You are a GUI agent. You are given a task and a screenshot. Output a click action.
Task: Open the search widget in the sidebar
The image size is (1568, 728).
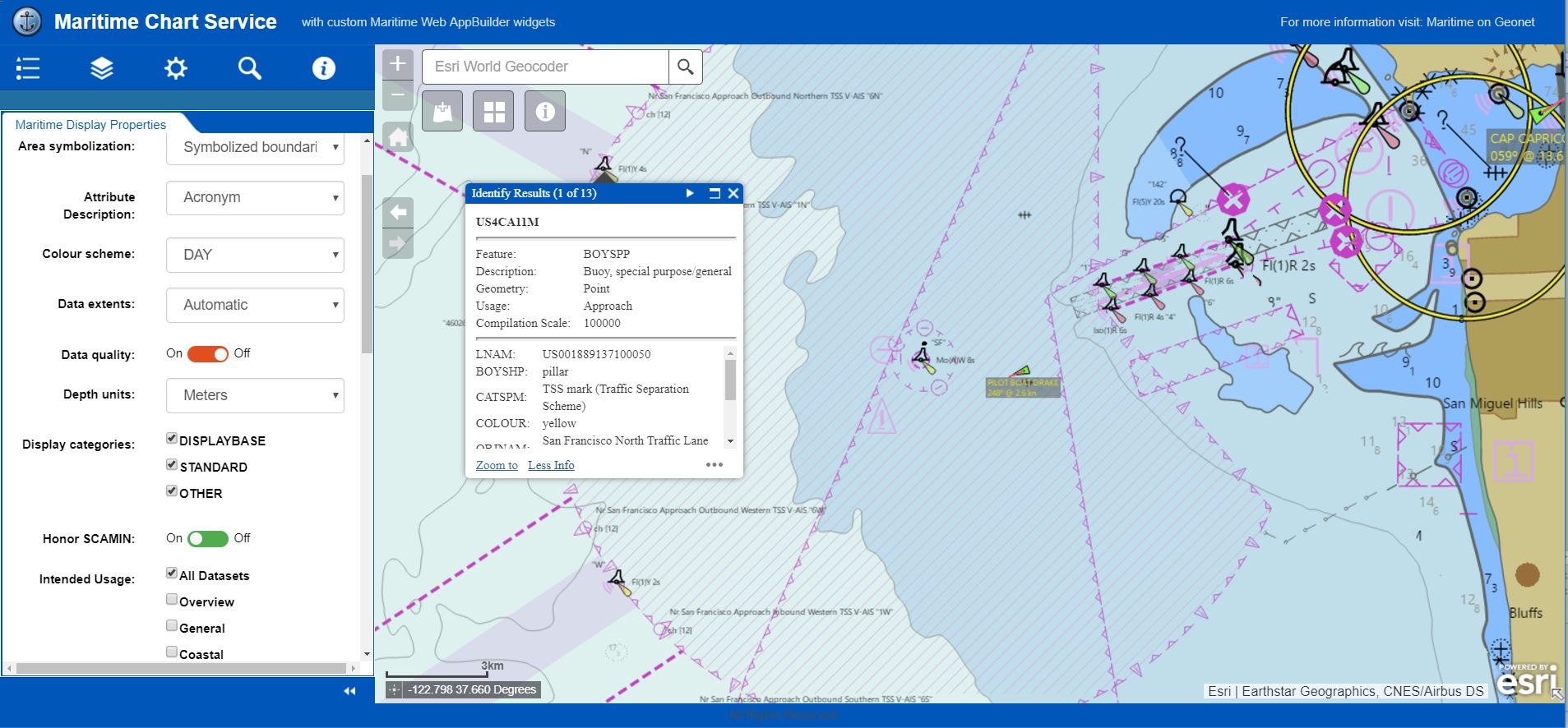(250, 68)
